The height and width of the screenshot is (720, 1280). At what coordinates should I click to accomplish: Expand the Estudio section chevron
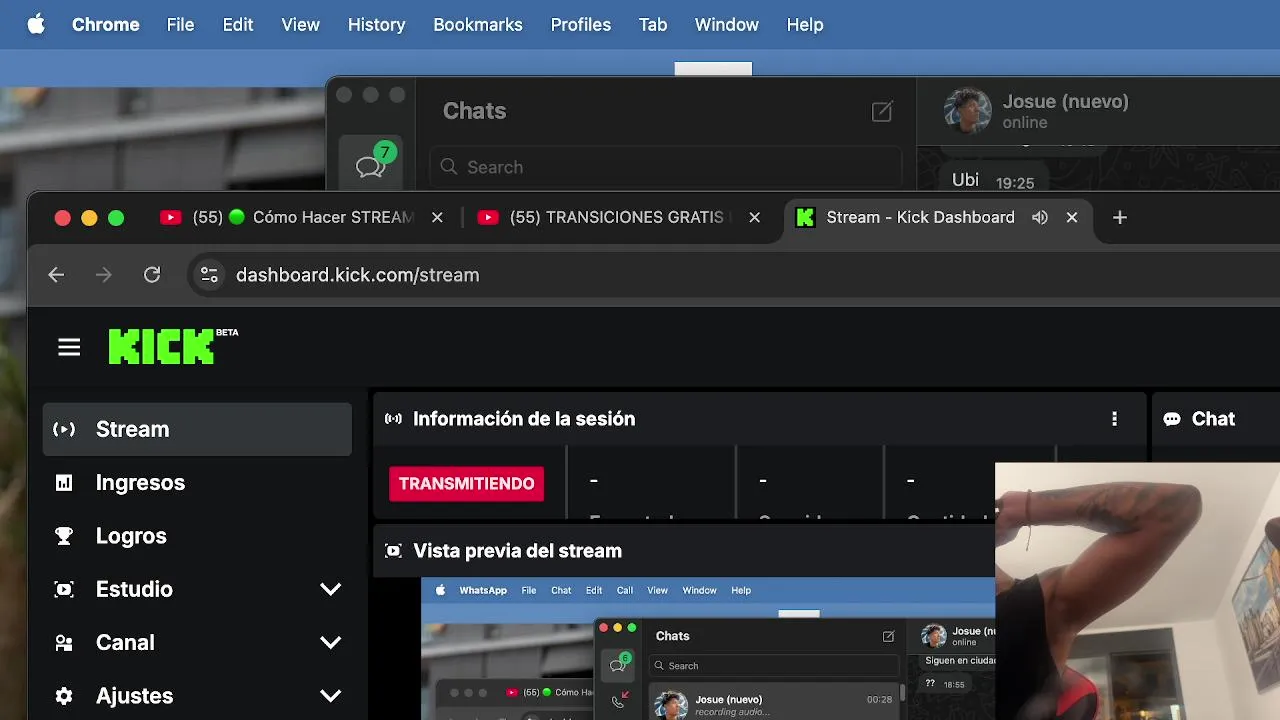[x=331, y=589]
